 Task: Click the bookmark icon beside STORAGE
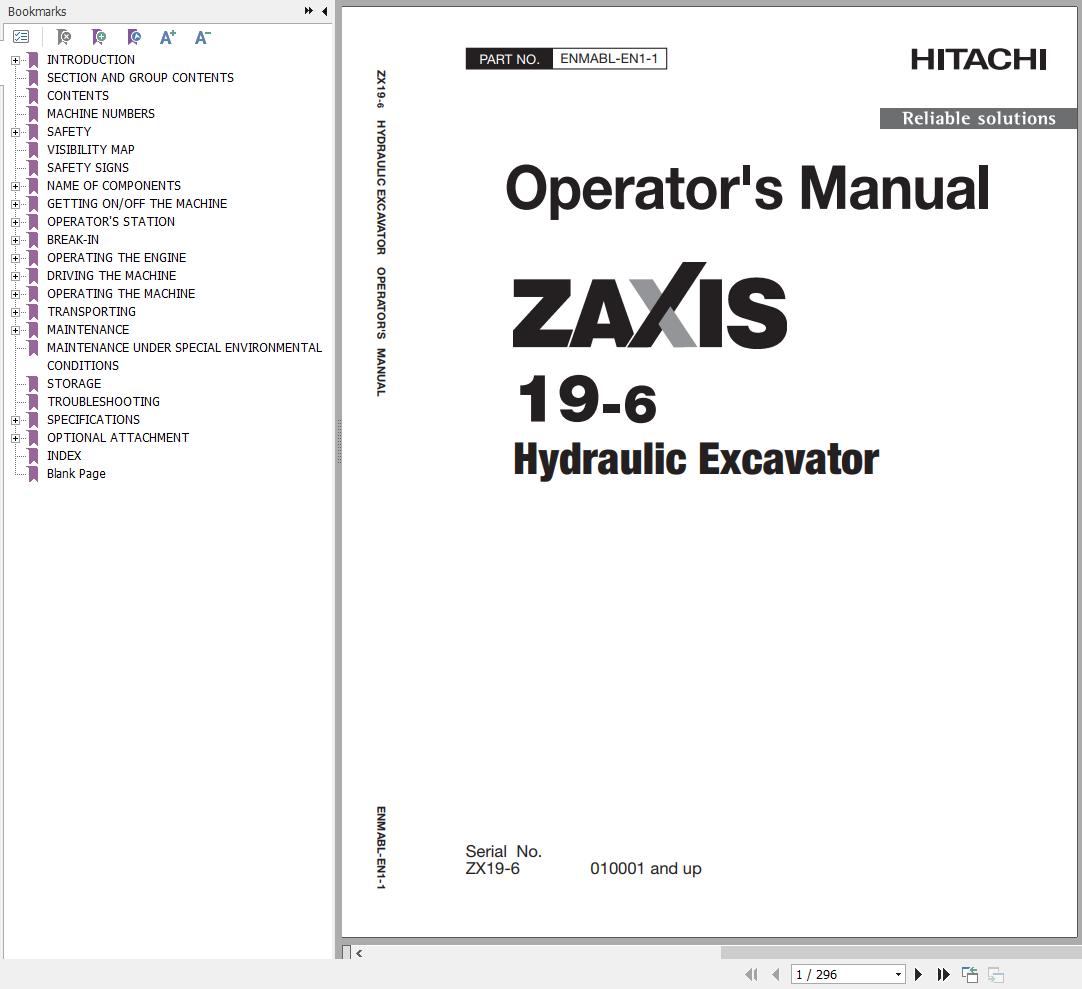(x=32, y=384)
